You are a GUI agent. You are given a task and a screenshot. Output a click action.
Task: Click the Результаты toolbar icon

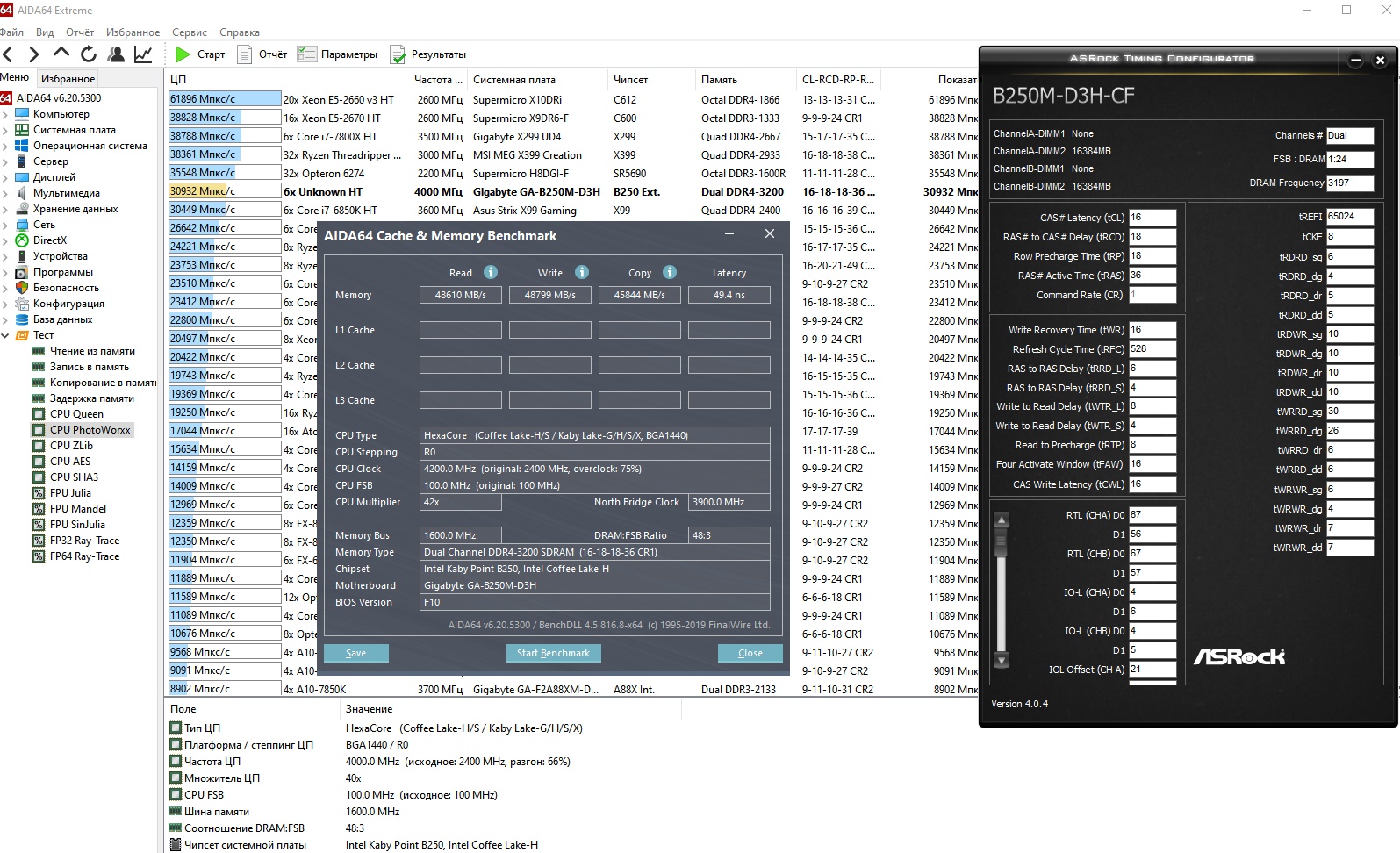coord(398,54)
